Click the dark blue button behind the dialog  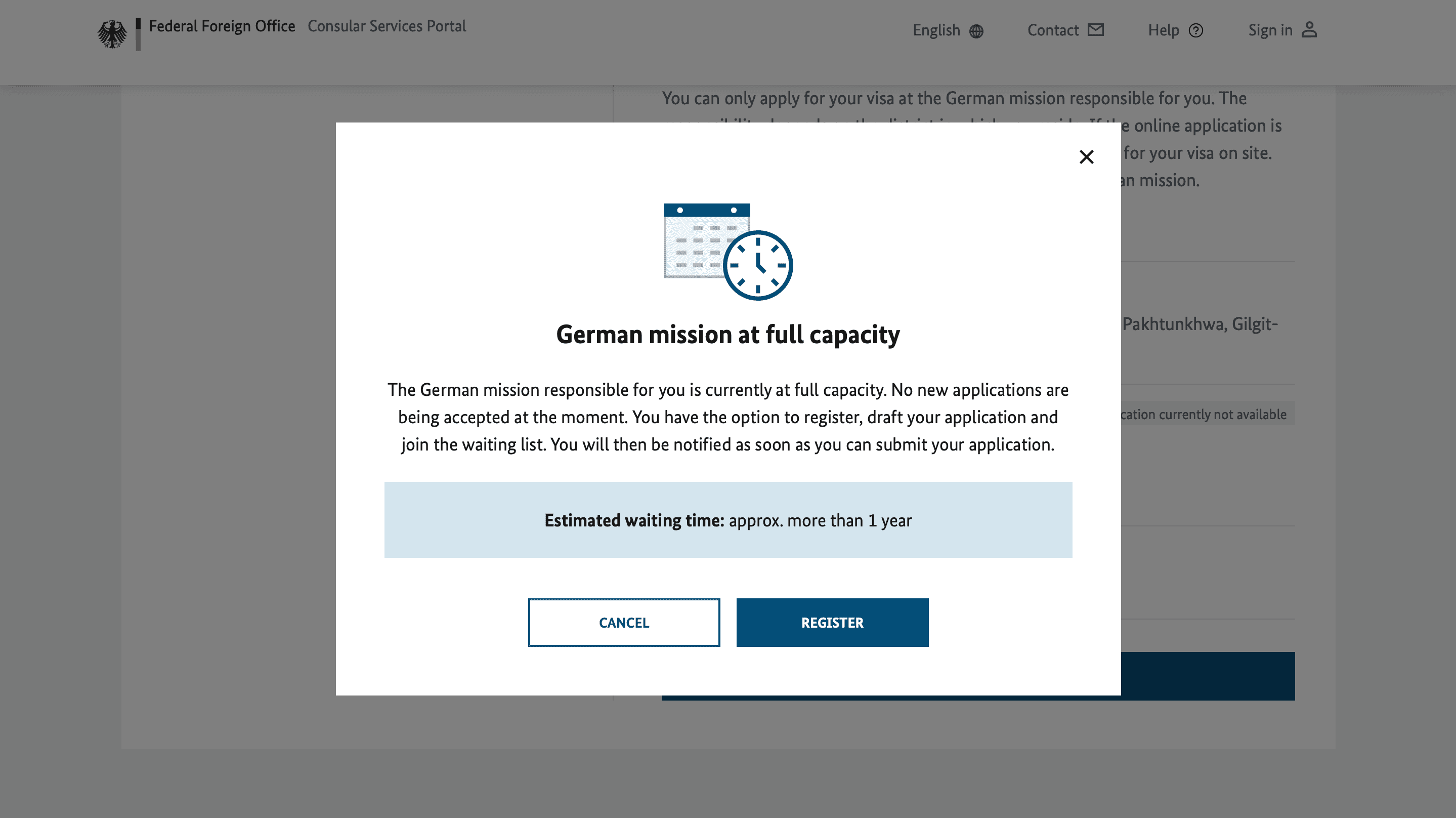click(x=1208, y=675)
